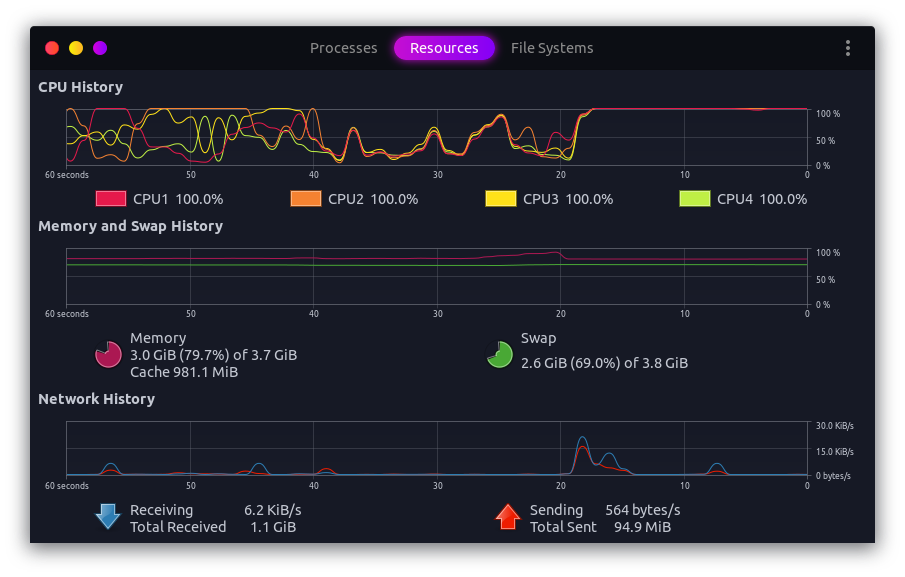Click the orange CPU2 color swatch
The width and height of the screenshot is (905, 577).
click(306, 198)
